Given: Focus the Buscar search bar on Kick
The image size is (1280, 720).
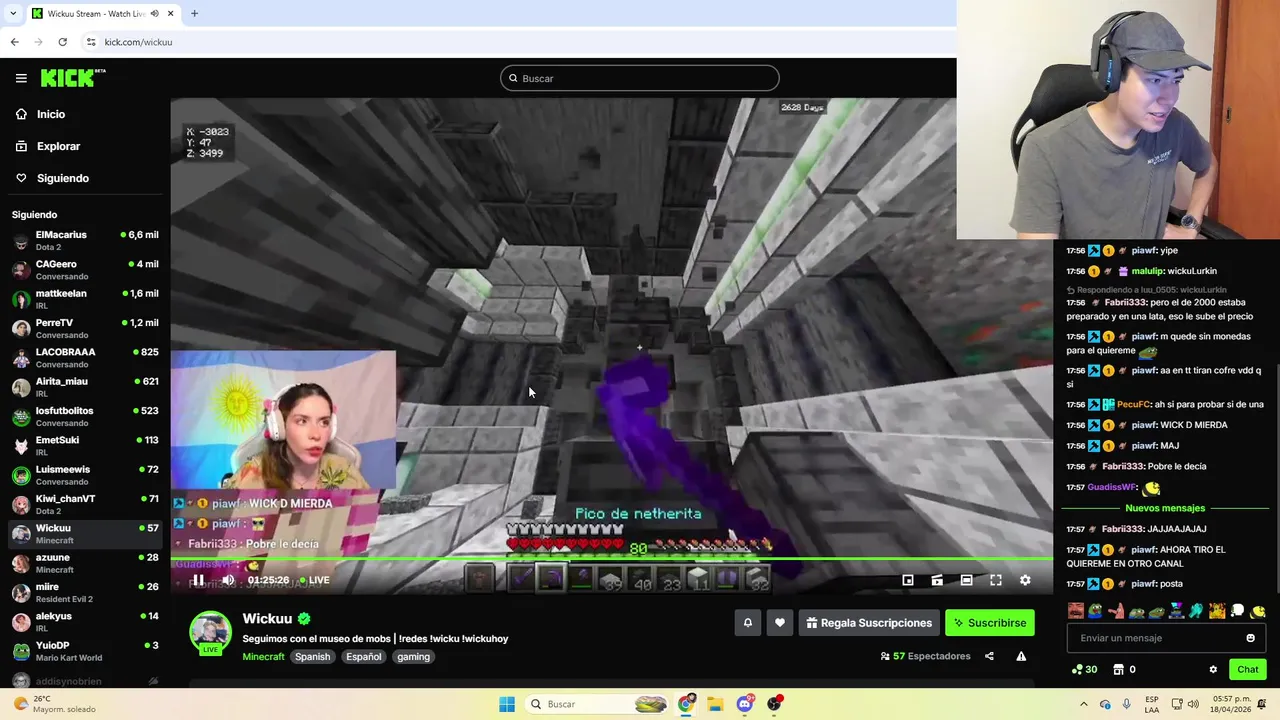Looking at the screenshot, I should tap(640, 78).
